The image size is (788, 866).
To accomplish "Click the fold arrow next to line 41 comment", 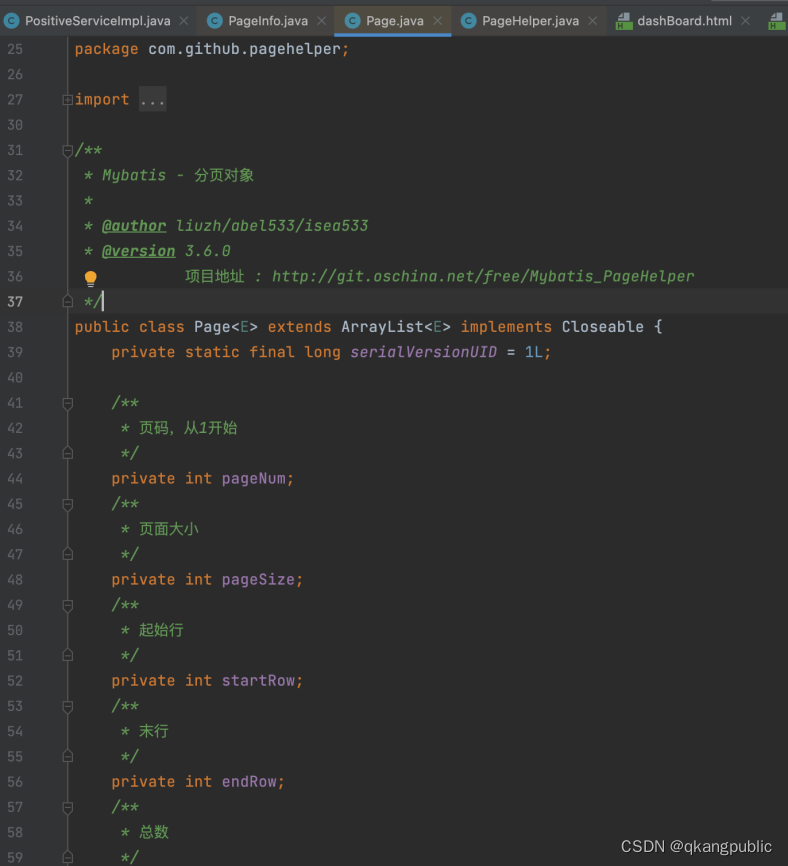I will pyautogui.click(x=68, y=402).
